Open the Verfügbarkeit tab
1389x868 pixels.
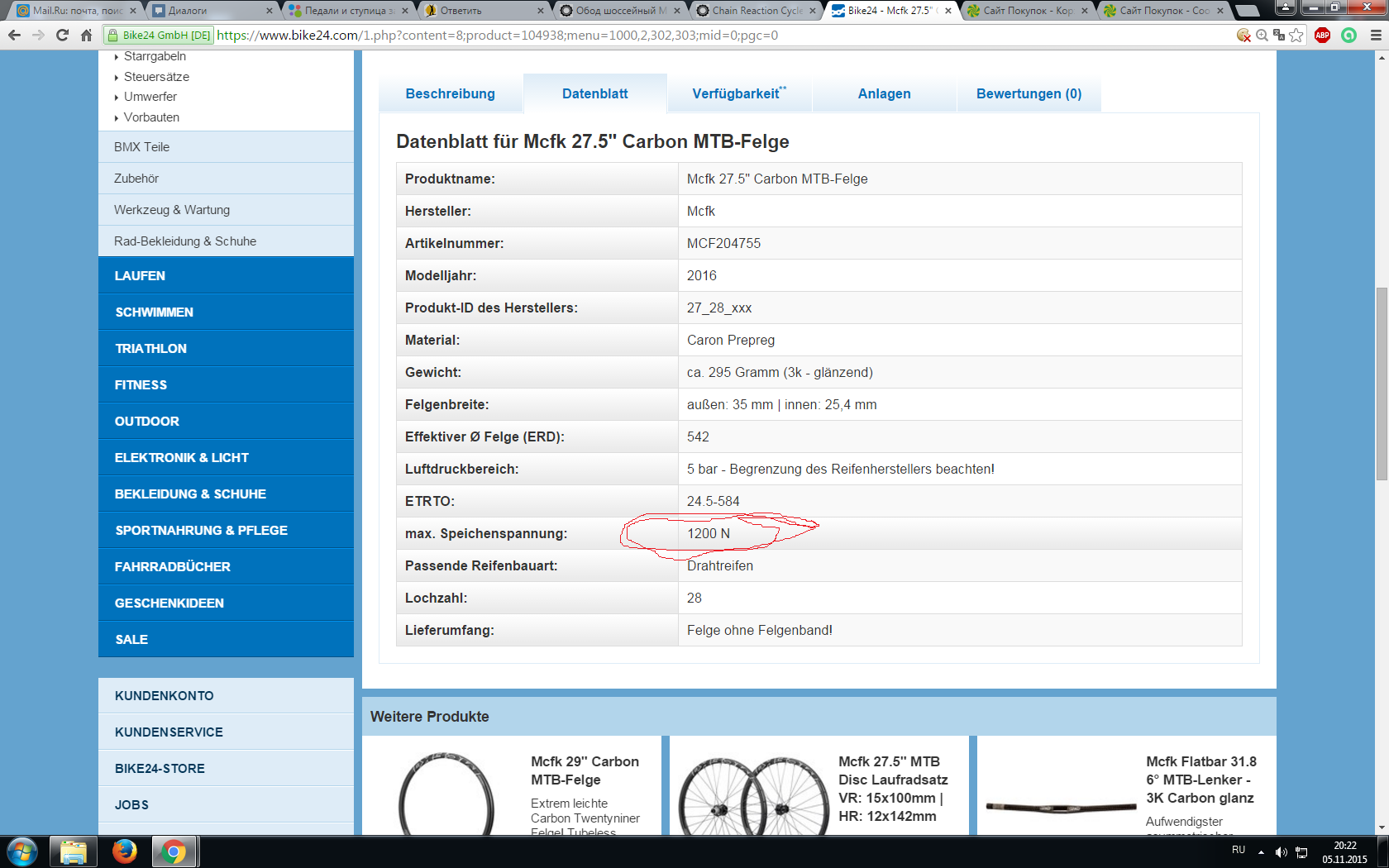(x=738, y=93)
